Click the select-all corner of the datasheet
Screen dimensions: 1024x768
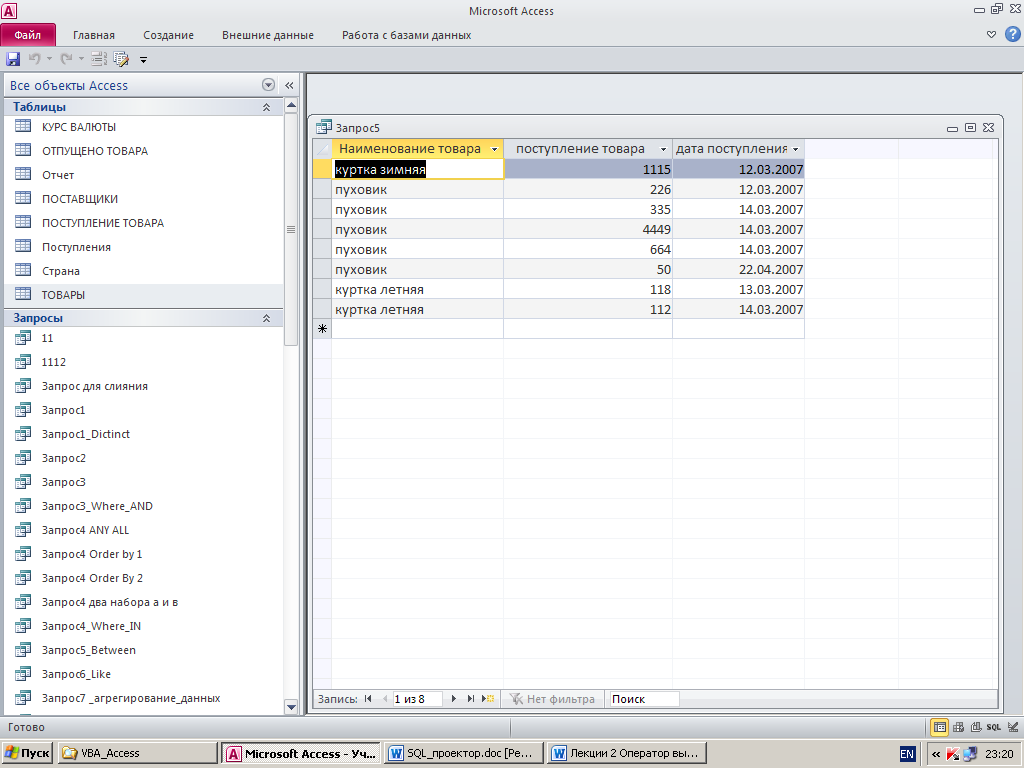(x=322, y=149)
